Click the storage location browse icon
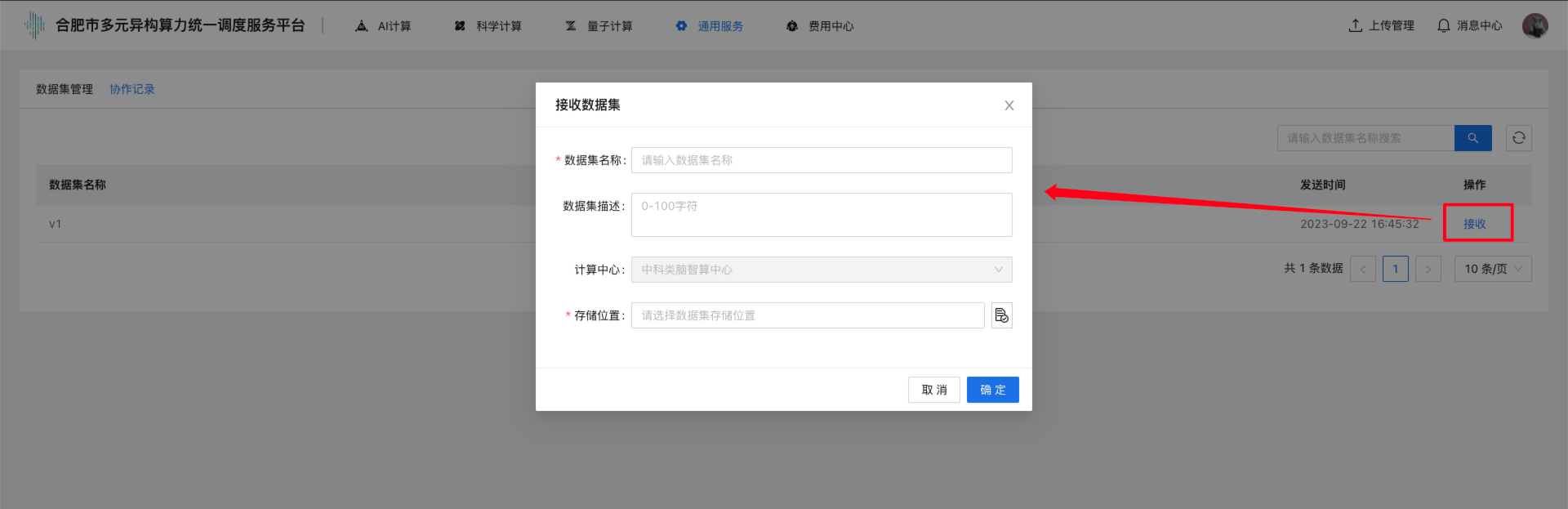Image resolution: width=1568 pixels, height=509 pixels. [1001, 315]
